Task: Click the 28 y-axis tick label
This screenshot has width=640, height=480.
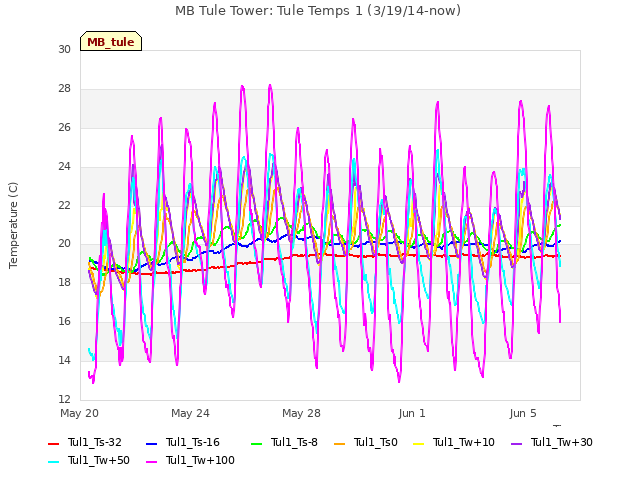Action: point(64,88)
